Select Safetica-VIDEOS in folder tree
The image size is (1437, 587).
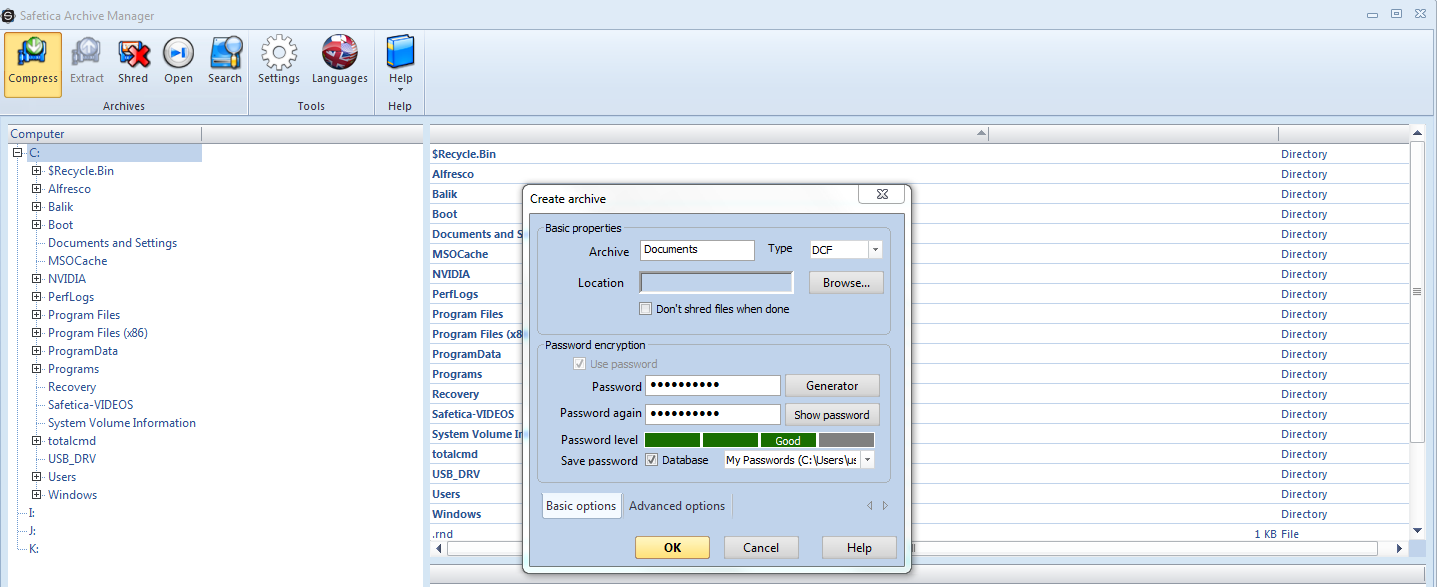click(x=90, y=405)
